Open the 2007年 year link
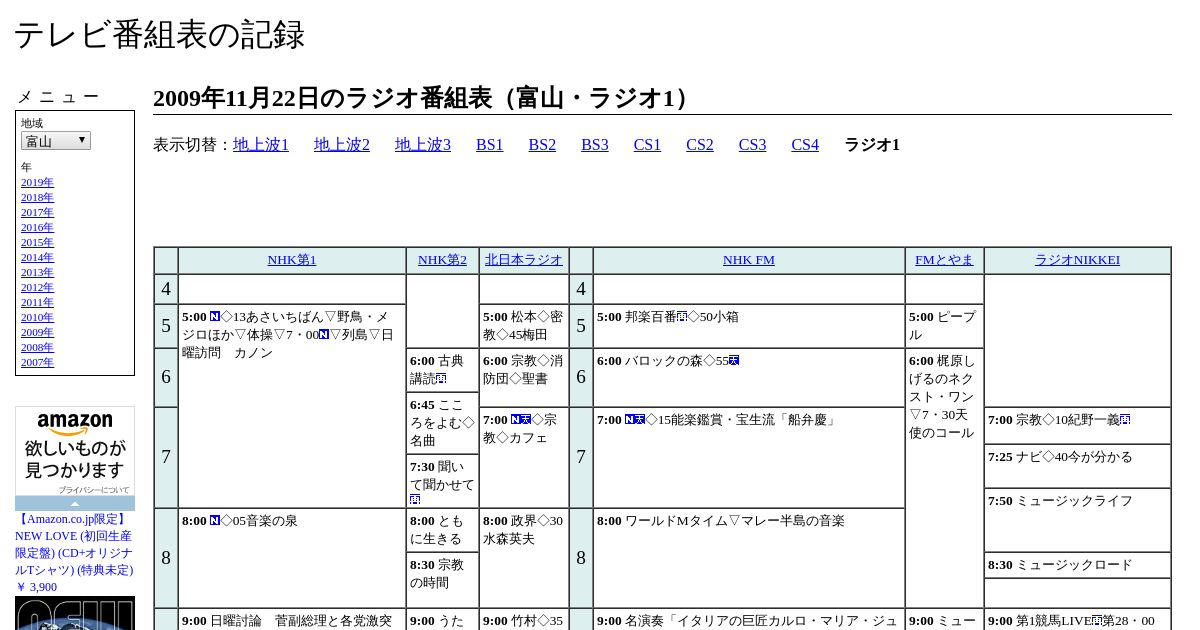1200x630 pixels. click(x=37, y=362)
